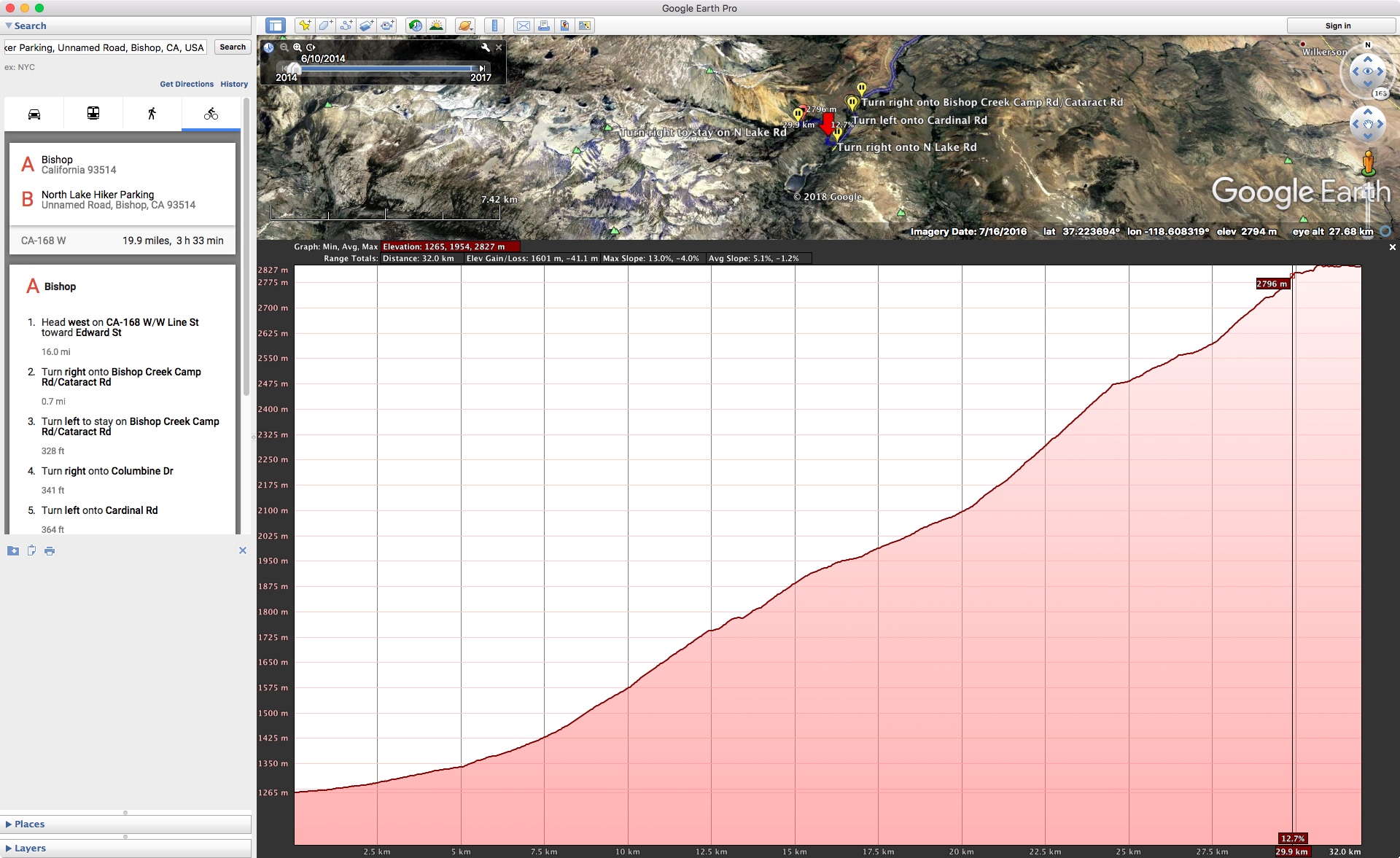The image size is (1400, 858).
Task: Click the Print toolbar icon
Action: pos(543,26)
